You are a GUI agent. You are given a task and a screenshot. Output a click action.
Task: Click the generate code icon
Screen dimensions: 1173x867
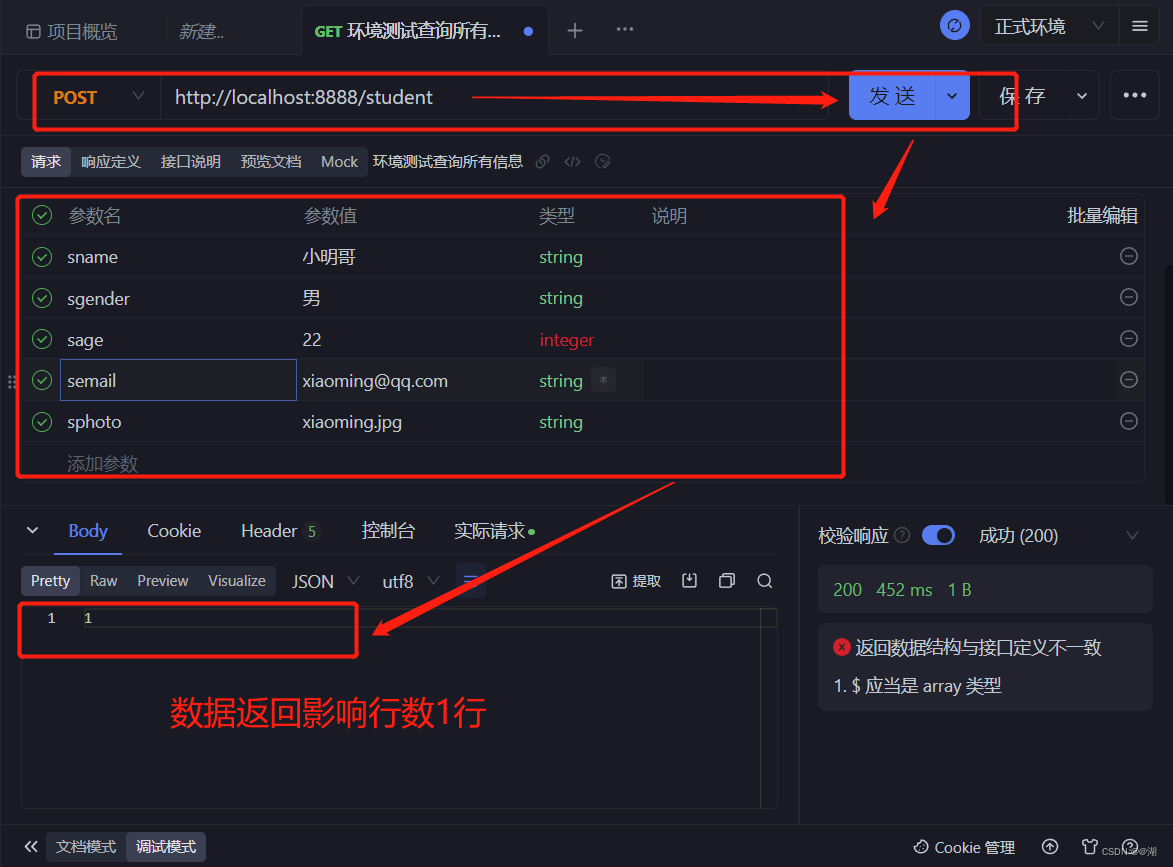pyautogui.click(x=572, y=162)
